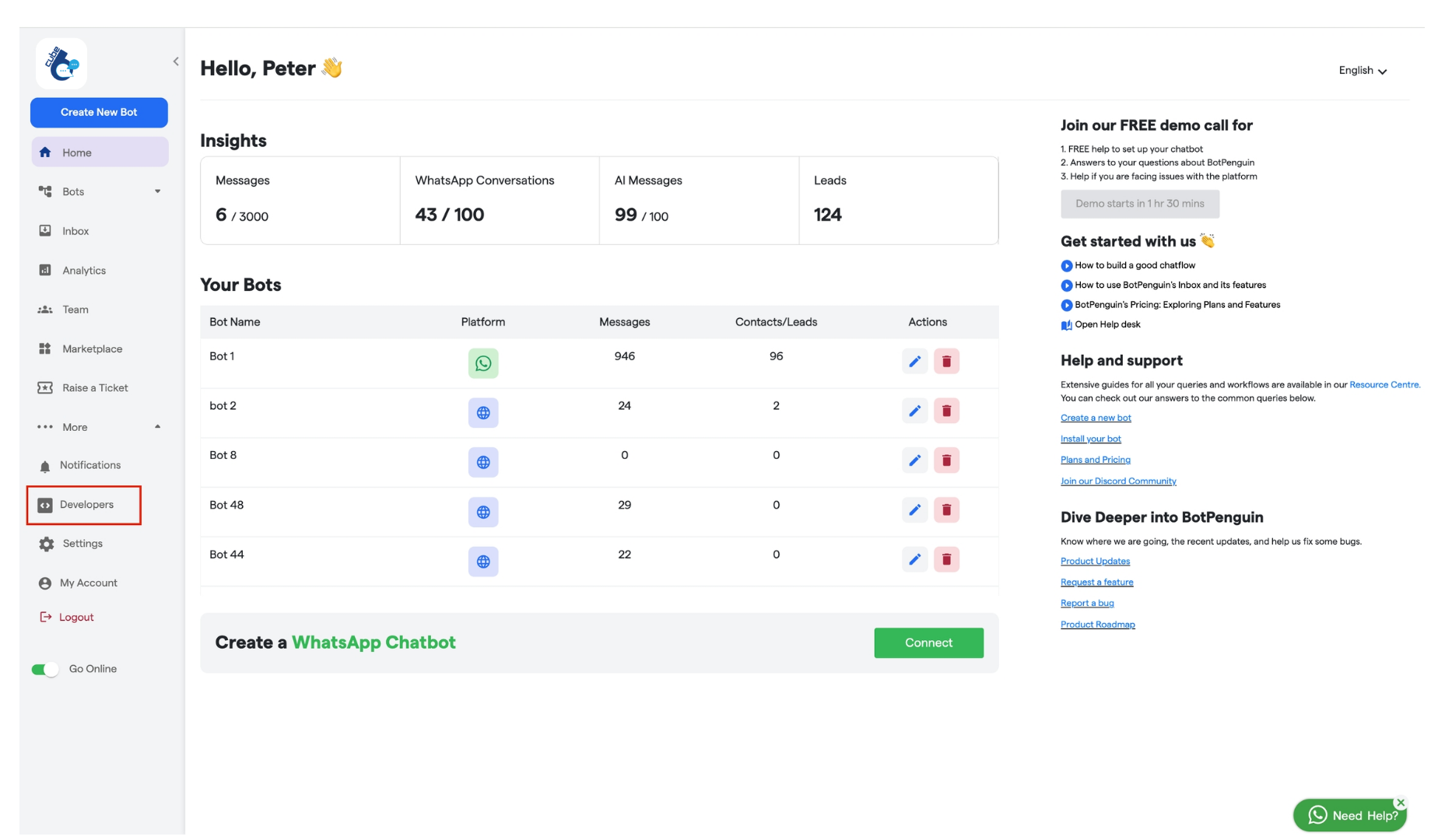Go to the Developers menu item

[x=86, y=504]
